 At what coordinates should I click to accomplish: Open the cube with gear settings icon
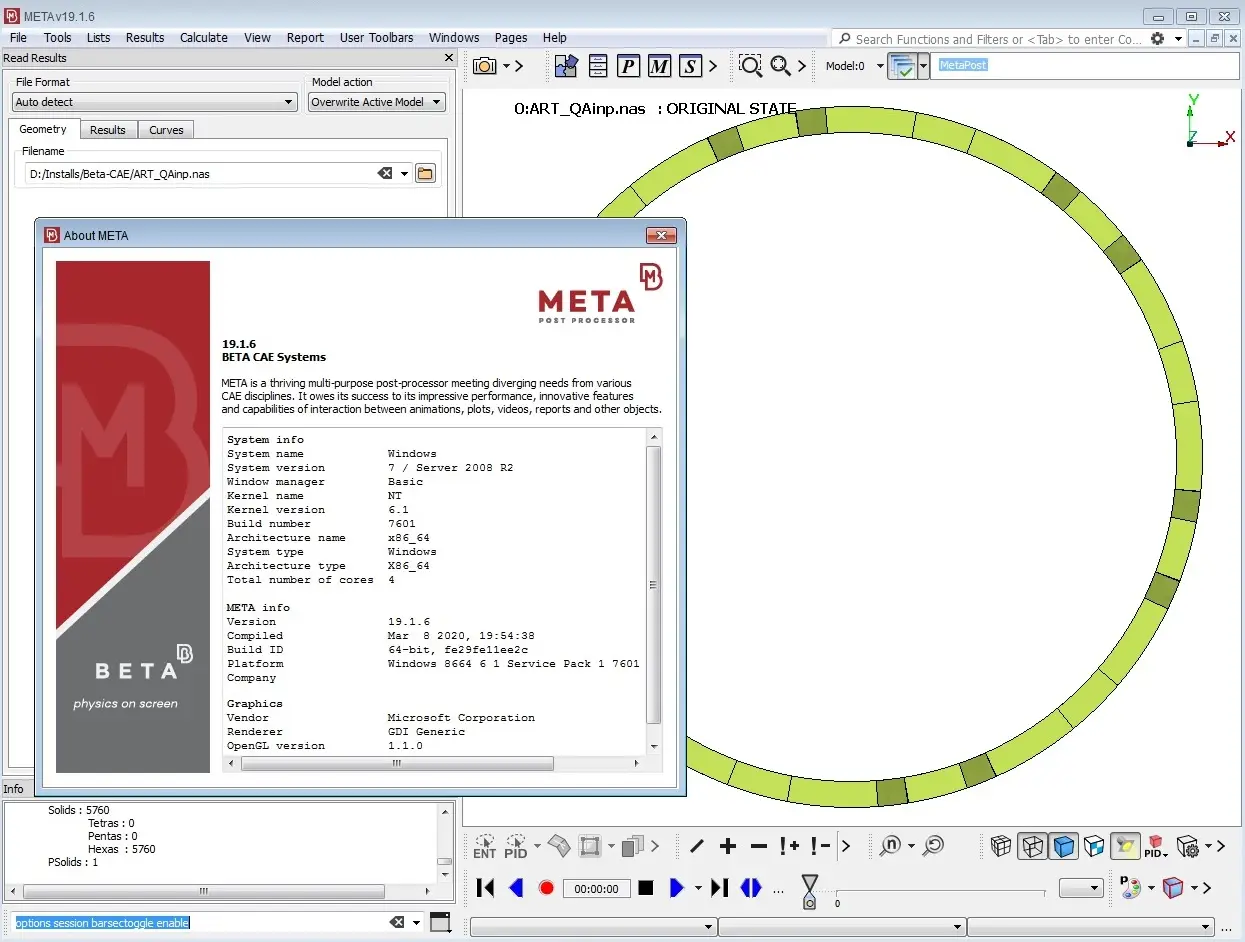tap(1187, 847)
